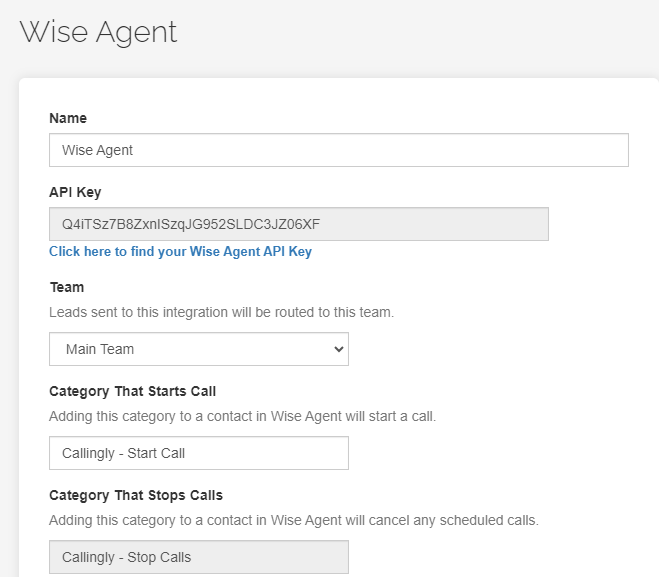Open the Wise Agent API Key help link
The height and width of the screenshot is (577, 659).
(180, 251)
